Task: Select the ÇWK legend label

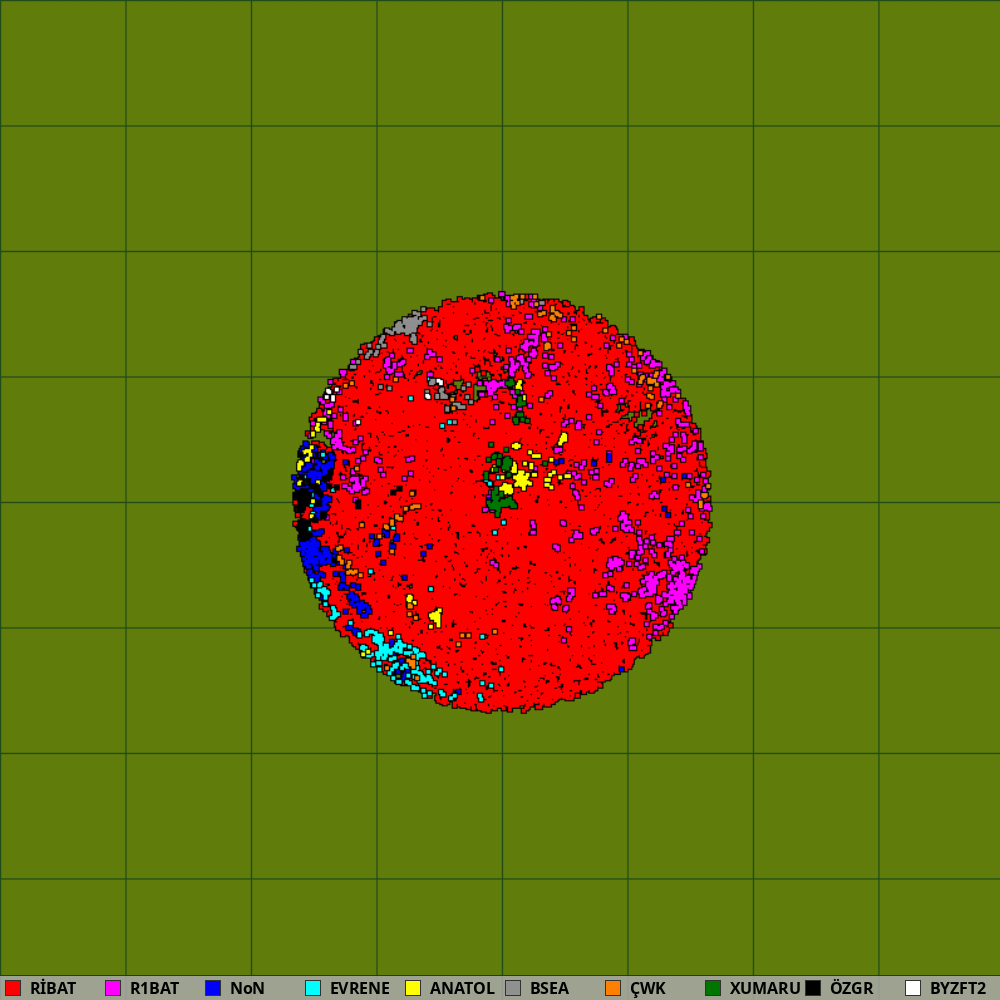Action: 648,988
